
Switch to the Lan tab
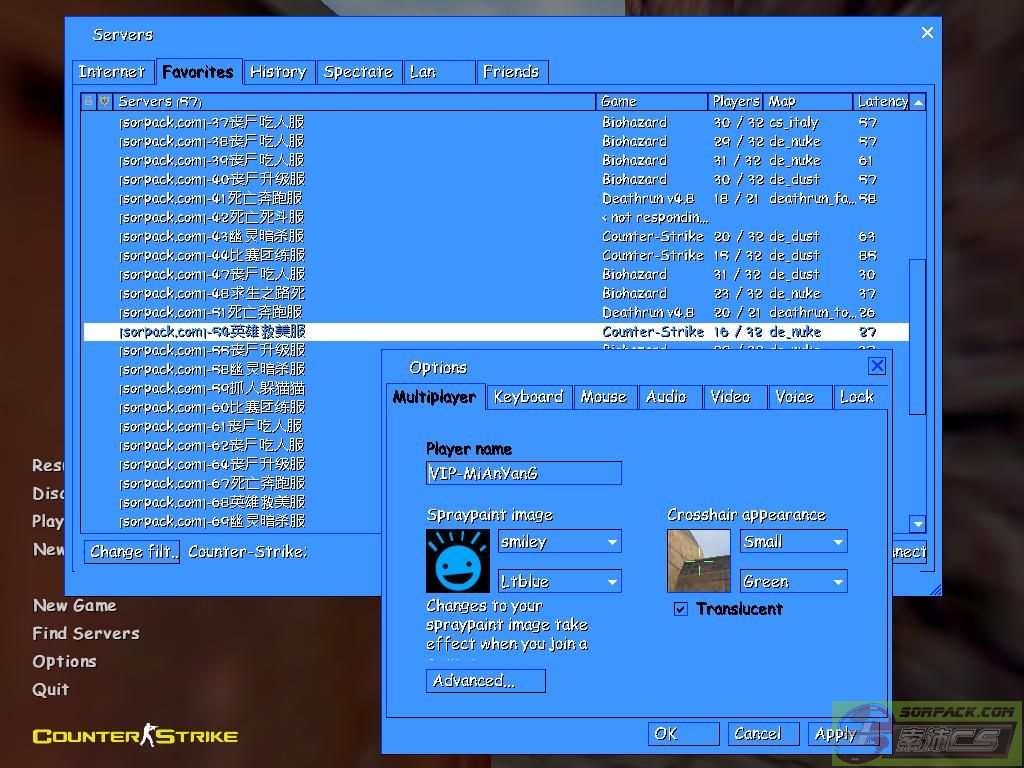[x=440, y=72]
